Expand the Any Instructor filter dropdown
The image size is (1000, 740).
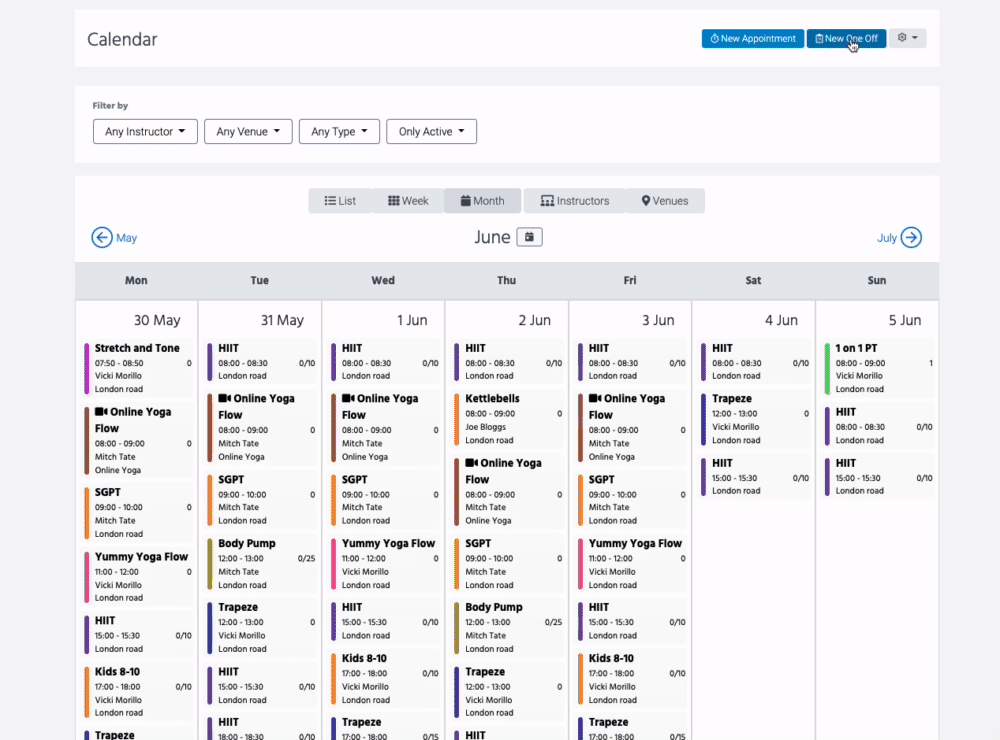145,131
